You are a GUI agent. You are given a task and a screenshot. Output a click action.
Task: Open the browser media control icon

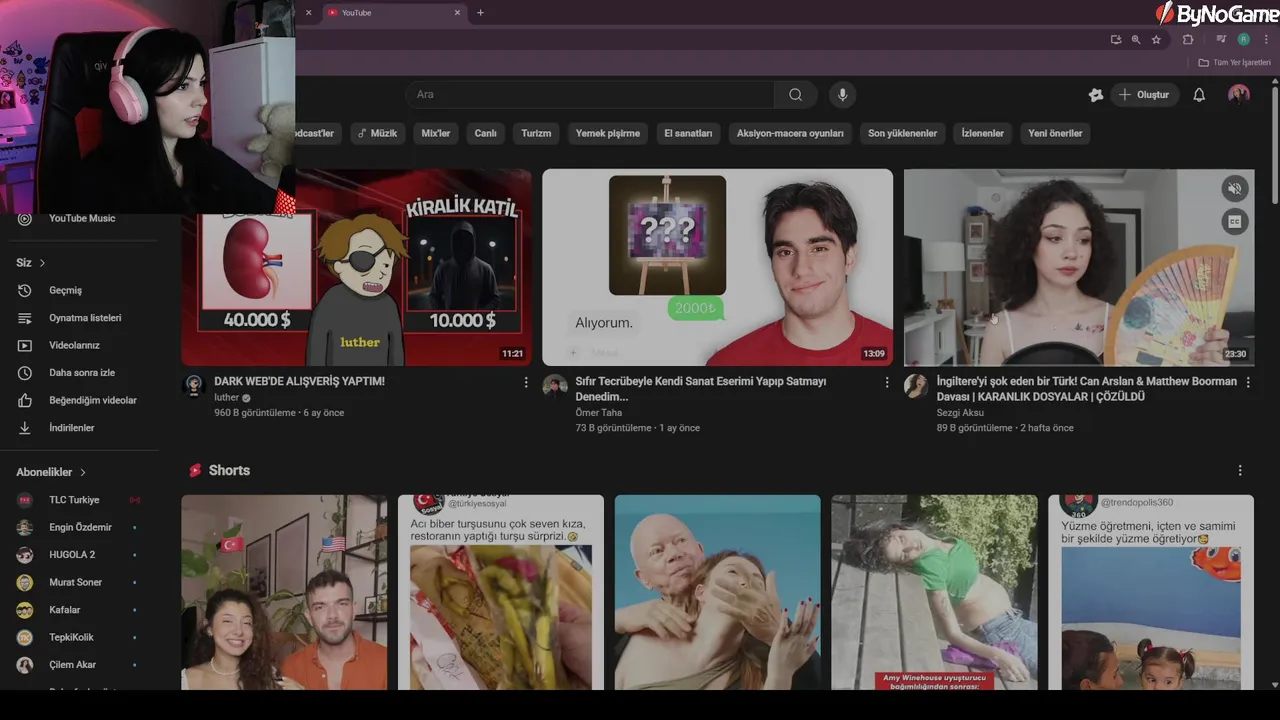coord(1221,40)
